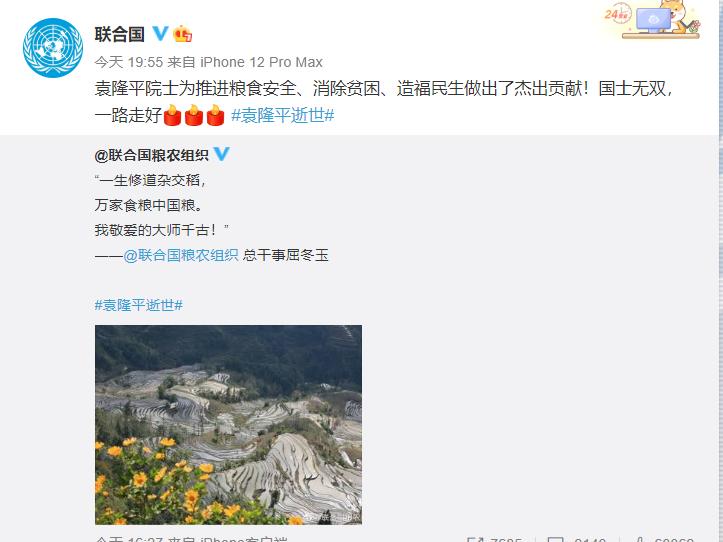Open the #袁隆平逝世# hashtag in main post
The width and height of the screenshot is (723, 542).
[x=283, y=115]
